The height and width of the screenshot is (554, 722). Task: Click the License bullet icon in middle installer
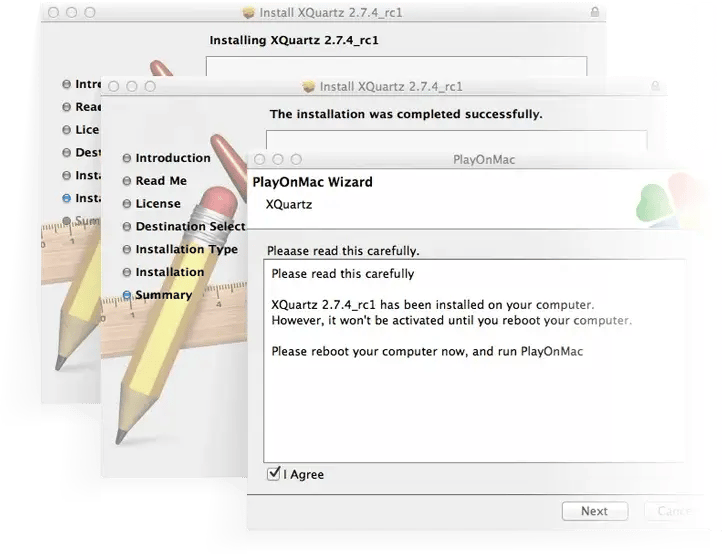(x=127, y=204)
